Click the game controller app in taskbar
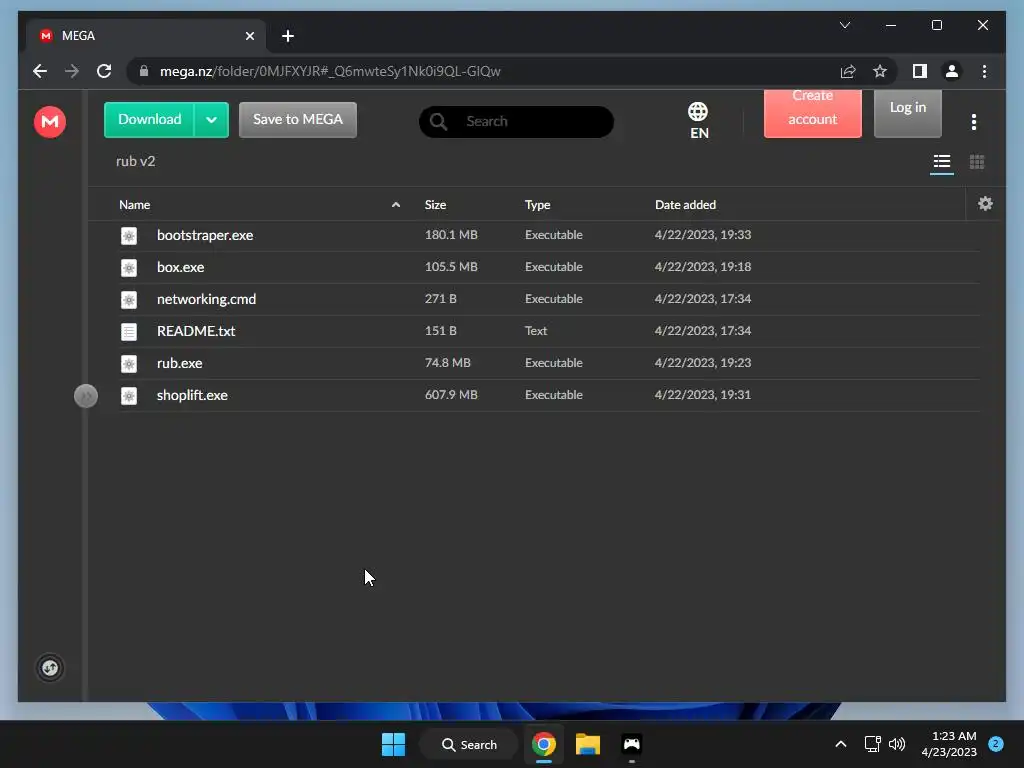Viewport: 1024px width, 768px height. pyautogui.click(x=632, y=744)
